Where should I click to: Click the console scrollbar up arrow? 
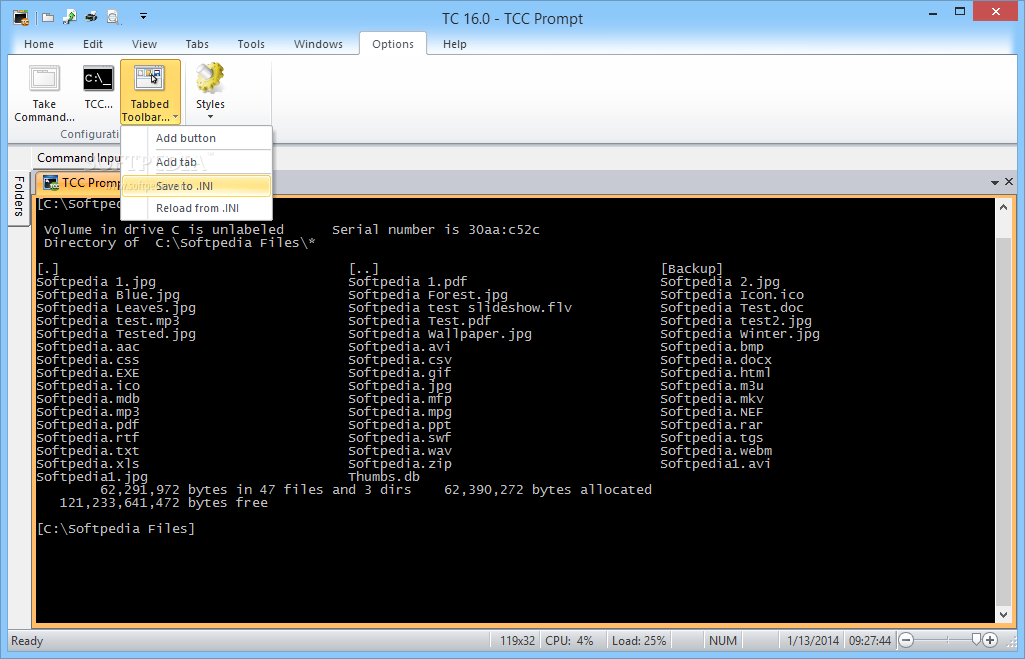pos(1003,207)
